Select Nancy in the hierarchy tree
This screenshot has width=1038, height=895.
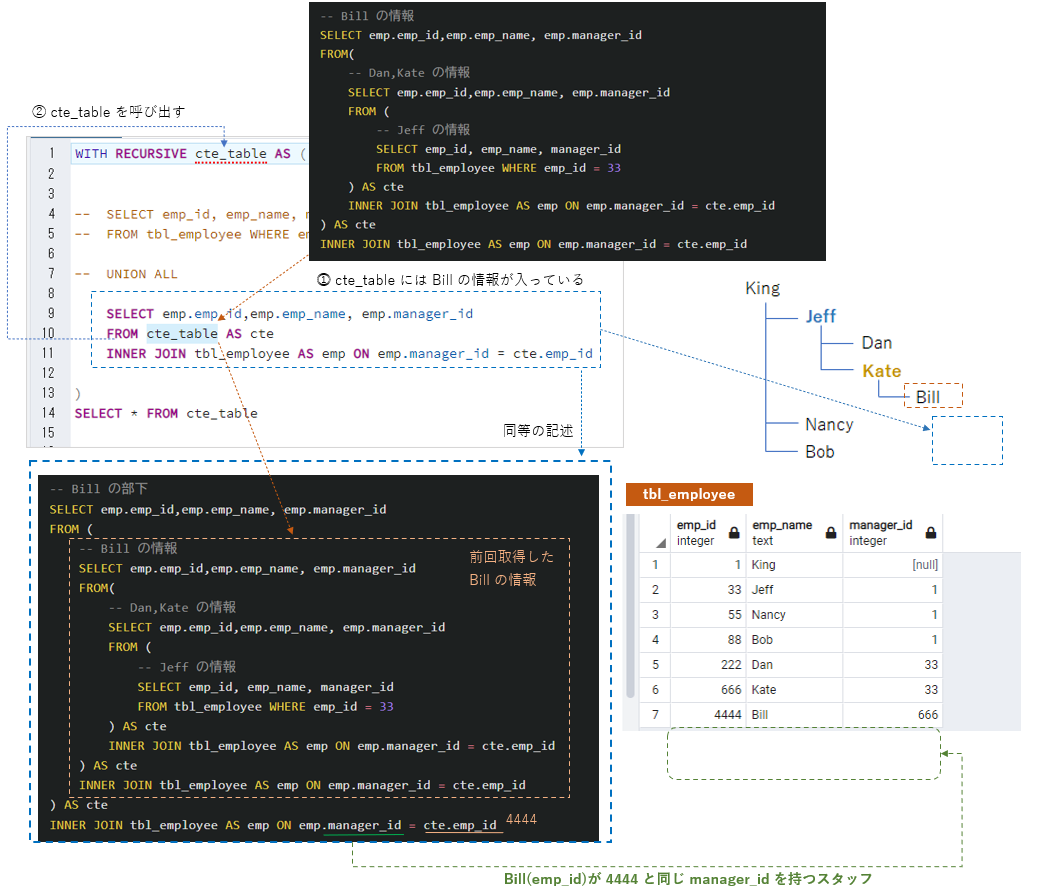coord(829,424)
